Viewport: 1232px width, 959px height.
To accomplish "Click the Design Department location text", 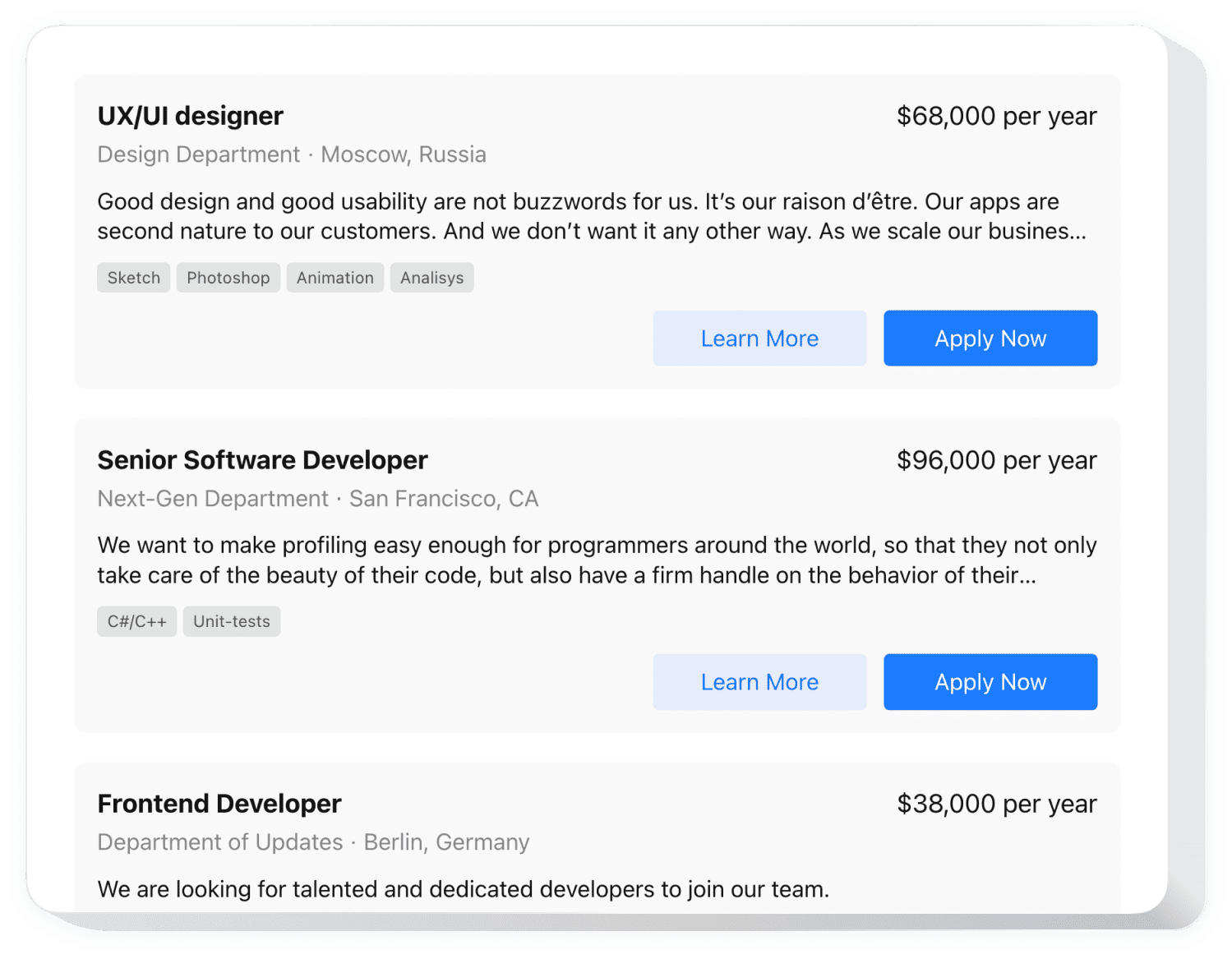I will (x=197, y=154).
